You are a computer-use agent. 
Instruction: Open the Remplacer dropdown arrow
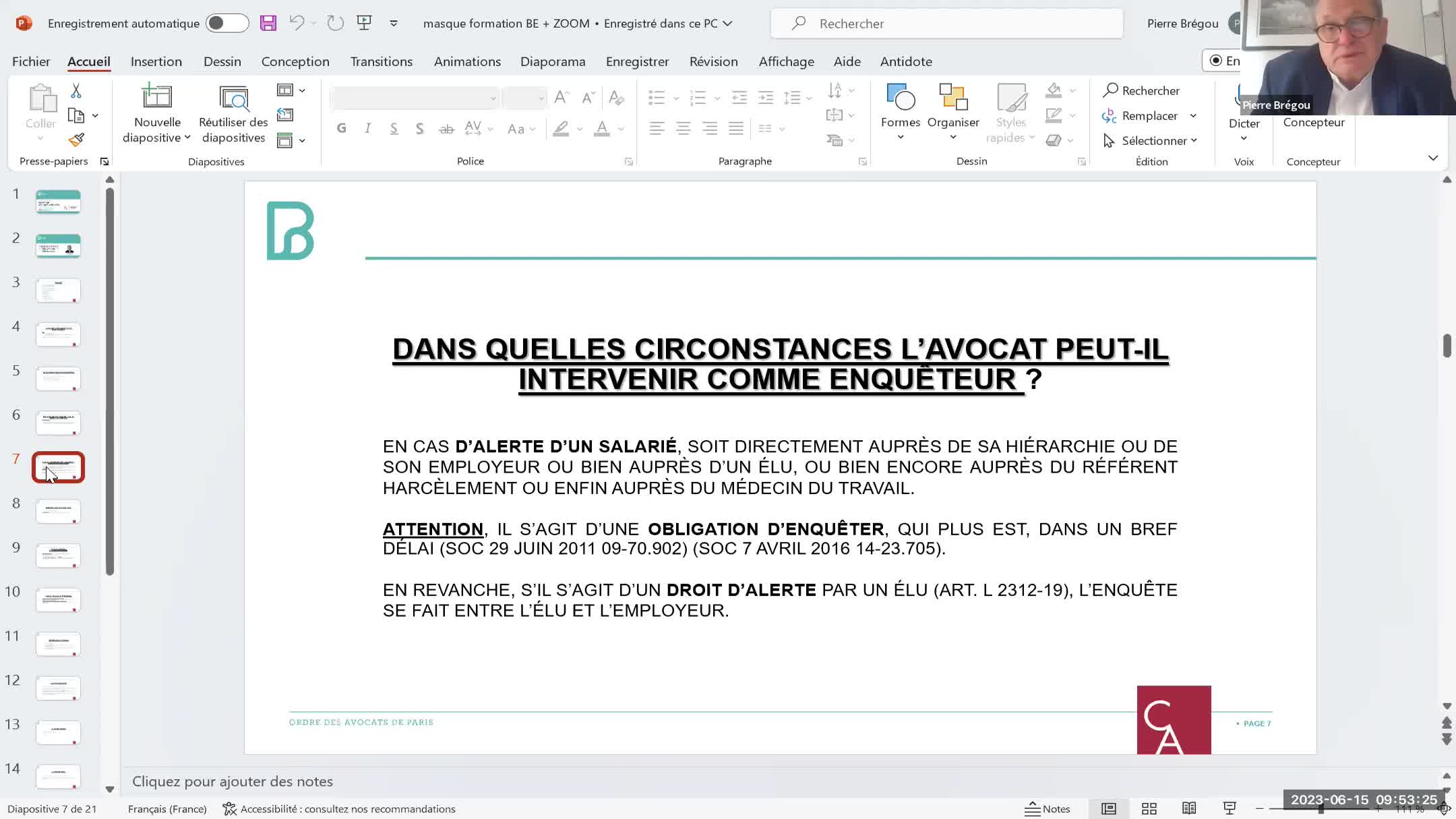[x=1193, y=116]
